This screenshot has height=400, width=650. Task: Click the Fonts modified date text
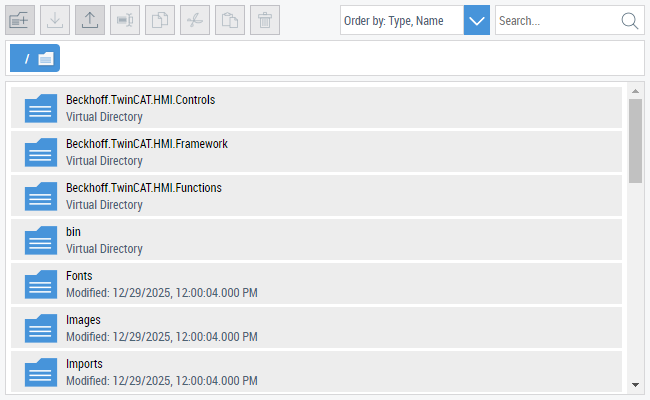(162, 293)
